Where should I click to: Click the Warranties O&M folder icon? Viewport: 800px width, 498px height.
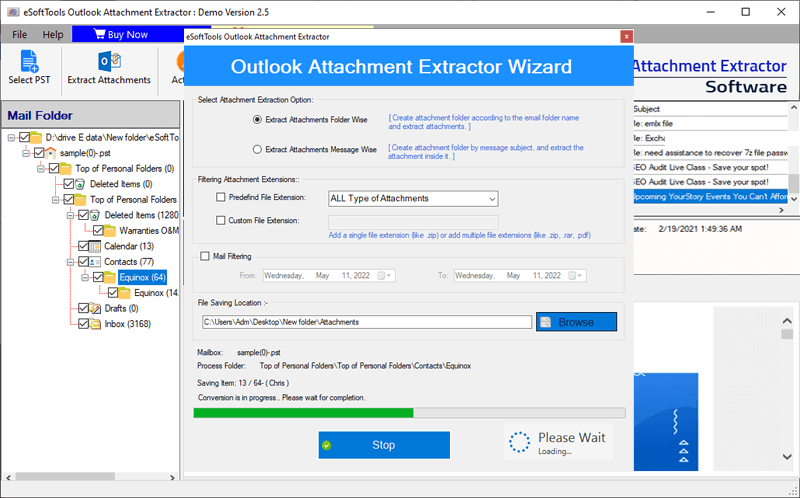point(110,231)
